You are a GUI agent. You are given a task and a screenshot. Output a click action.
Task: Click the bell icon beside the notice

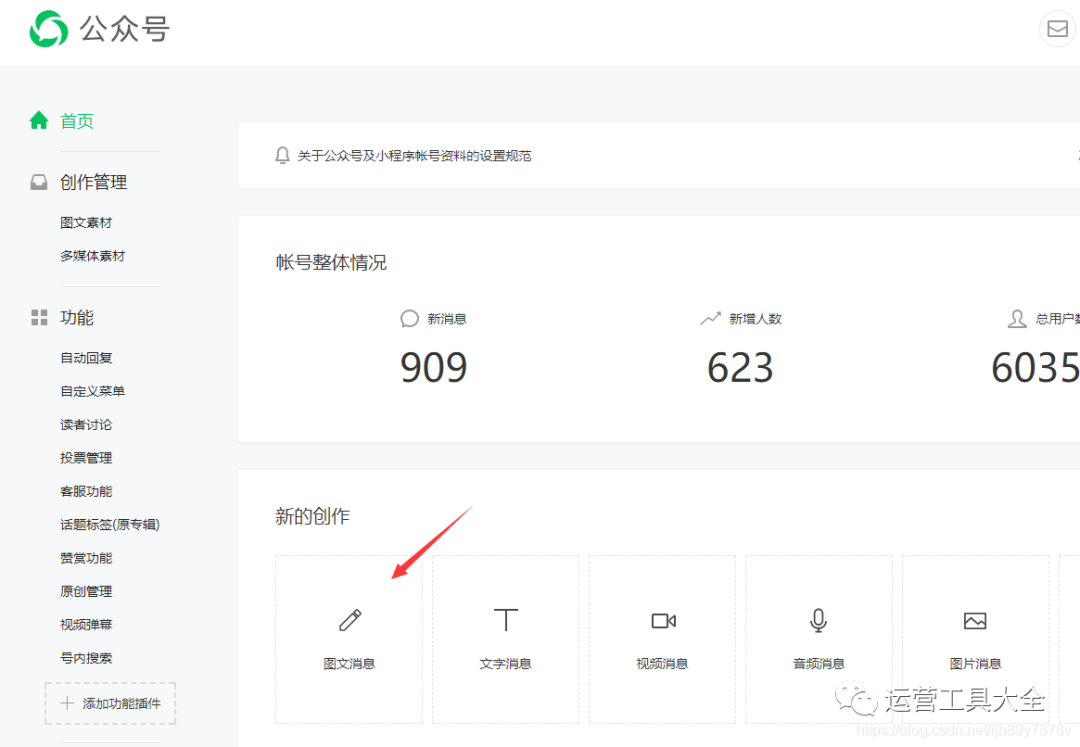coord(282,155)
